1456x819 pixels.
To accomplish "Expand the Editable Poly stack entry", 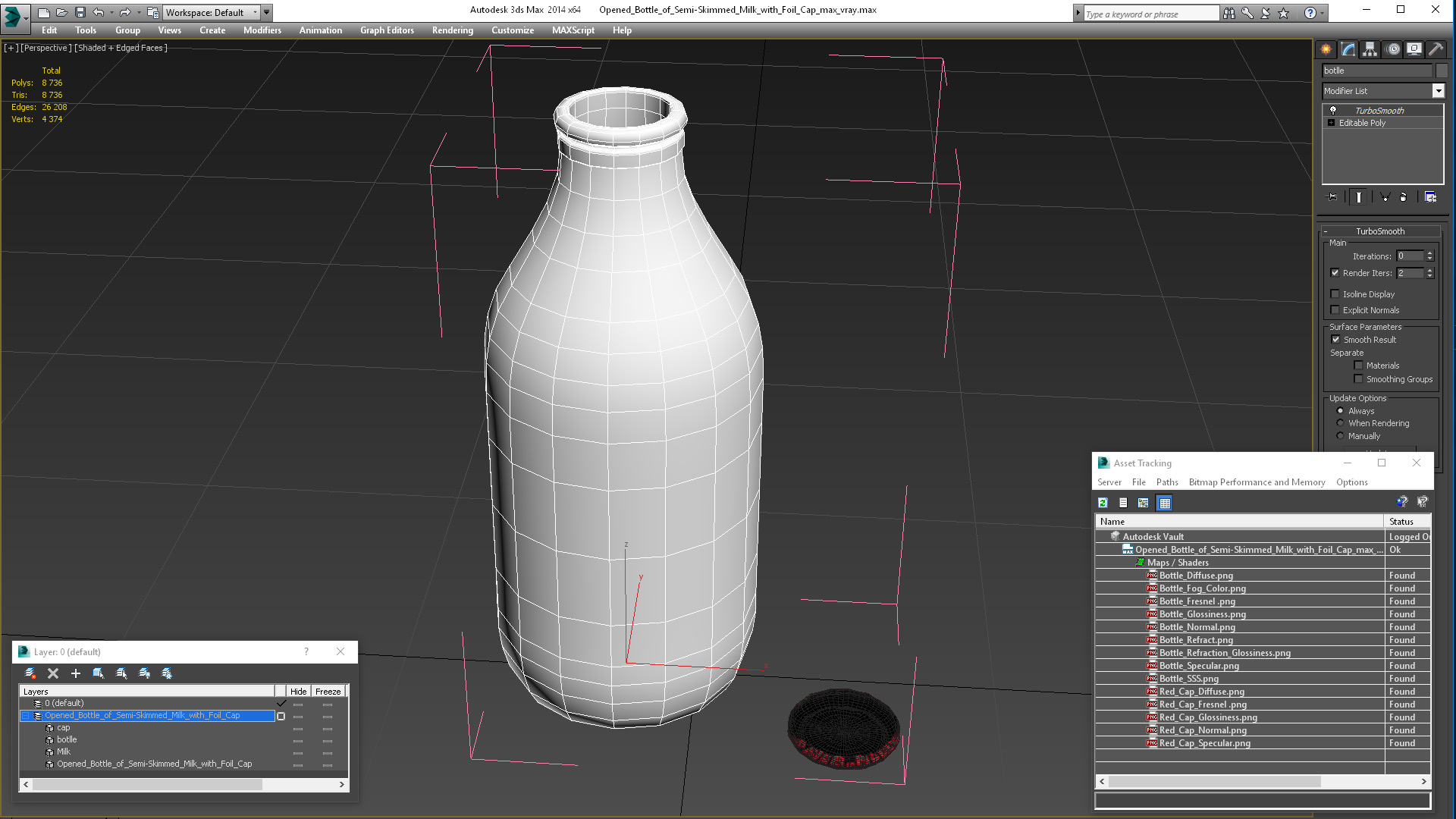I will pyautogui.click(x=1331, y=123).
